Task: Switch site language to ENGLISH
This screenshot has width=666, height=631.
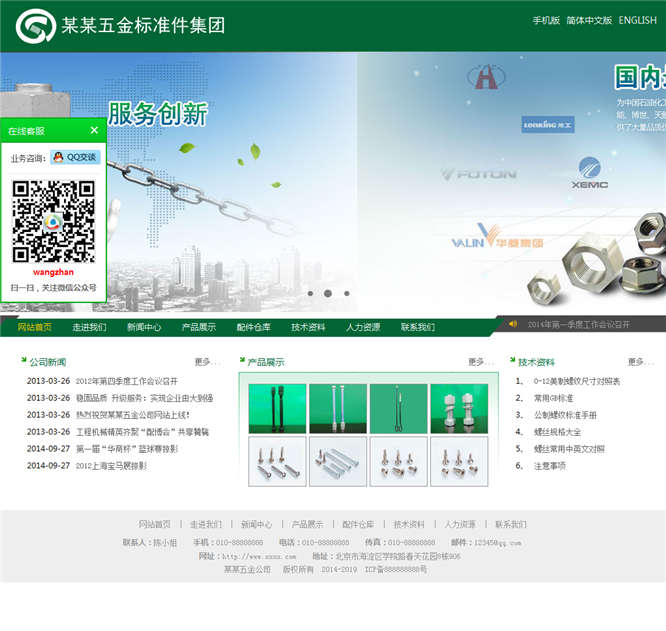Action: pos(637,20)
